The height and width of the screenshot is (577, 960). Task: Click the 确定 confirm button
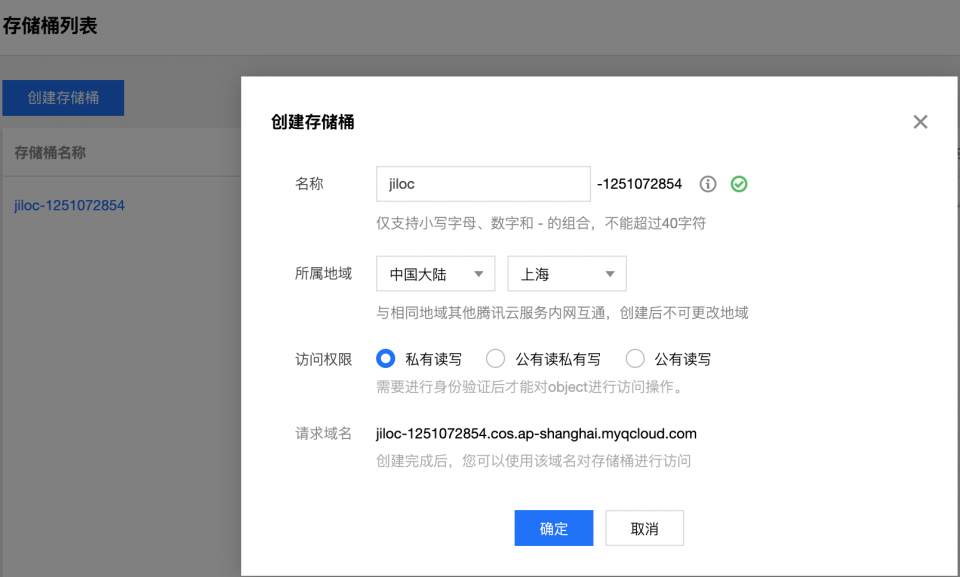coord(553,528)
